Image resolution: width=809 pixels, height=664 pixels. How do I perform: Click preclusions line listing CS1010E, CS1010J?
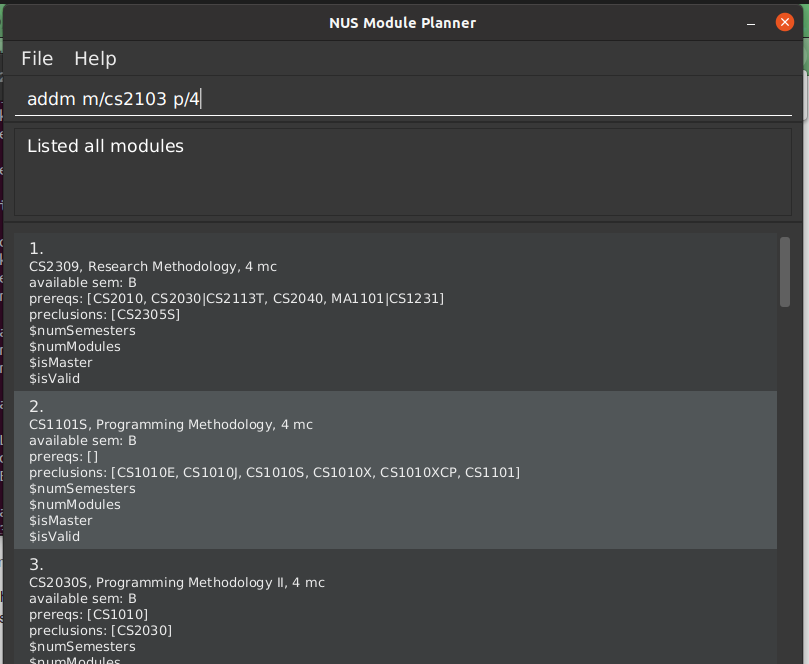point(274,473)
